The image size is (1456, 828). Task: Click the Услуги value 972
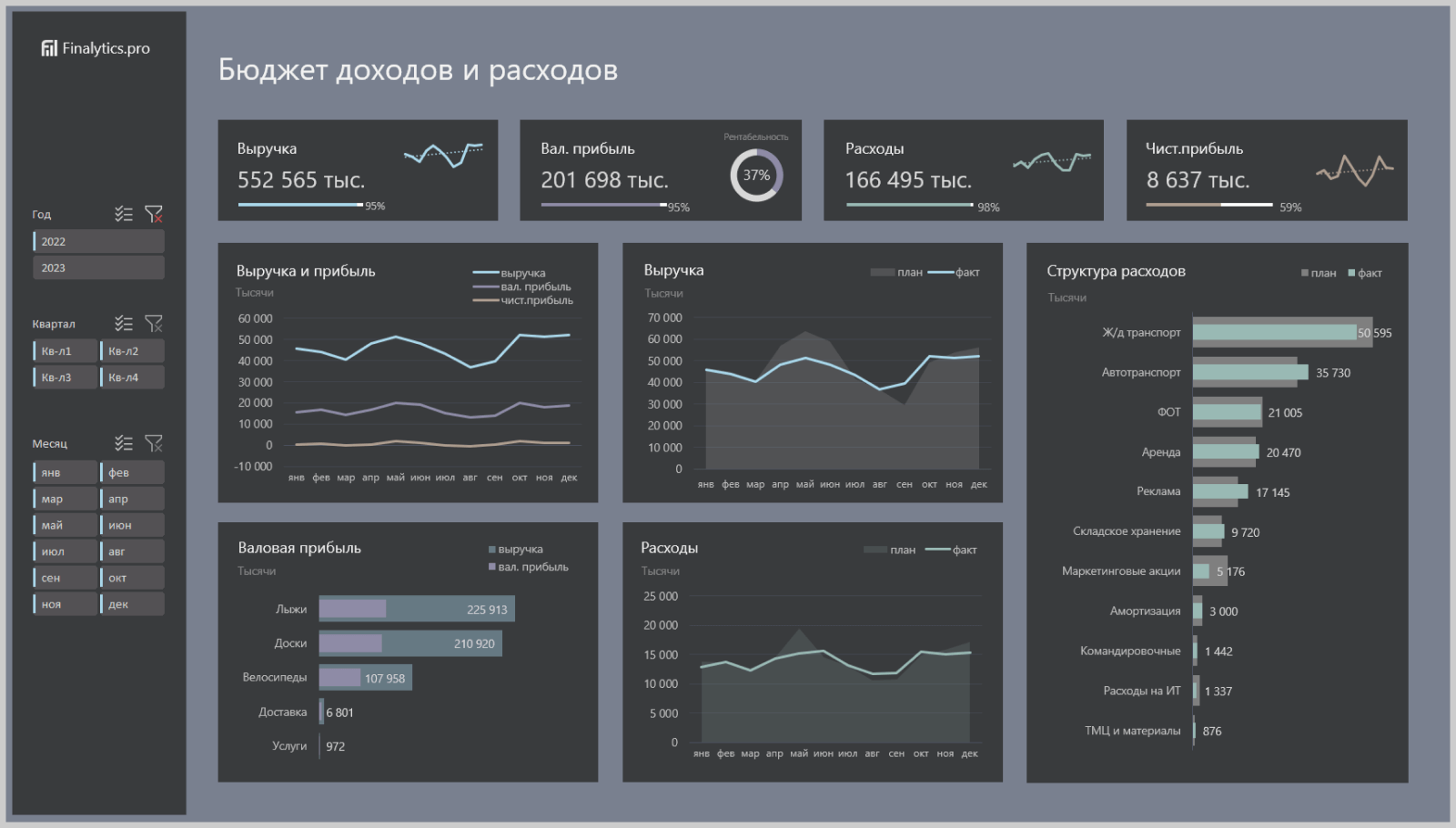335,746
